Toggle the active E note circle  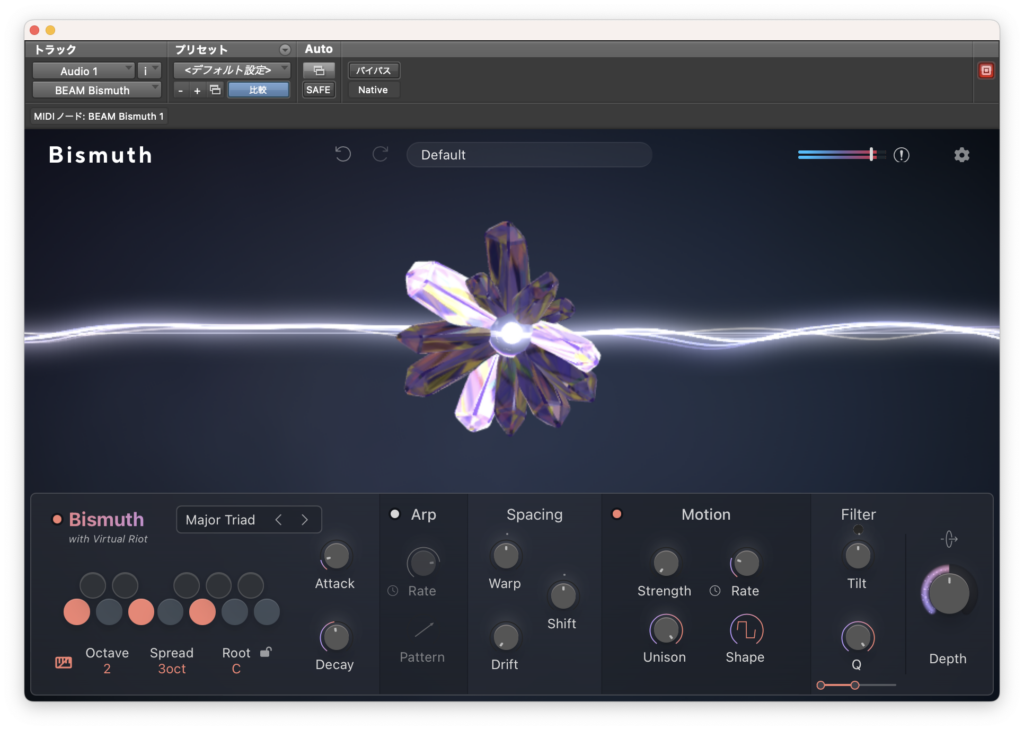click(x=140, y=612)
